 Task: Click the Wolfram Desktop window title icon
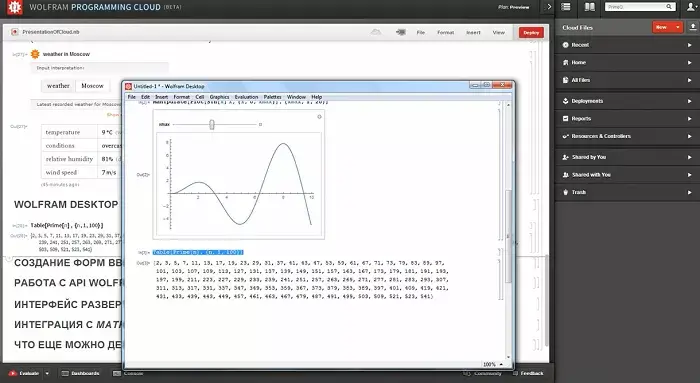tap(128, 86)
